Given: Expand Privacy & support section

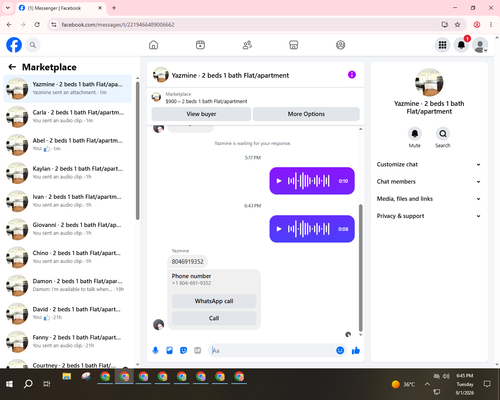Looking at the screenshot, I should point(429,216).
